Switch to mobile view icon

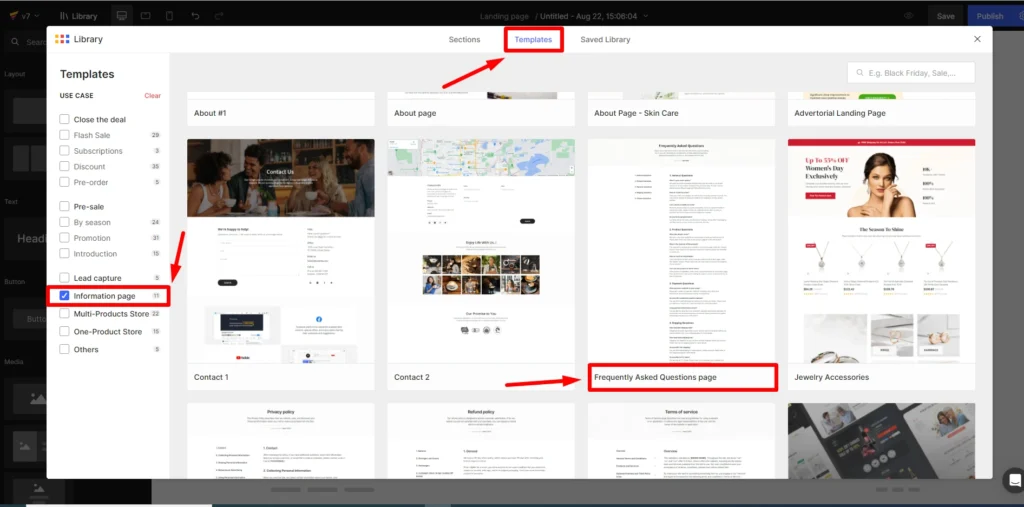169,16
